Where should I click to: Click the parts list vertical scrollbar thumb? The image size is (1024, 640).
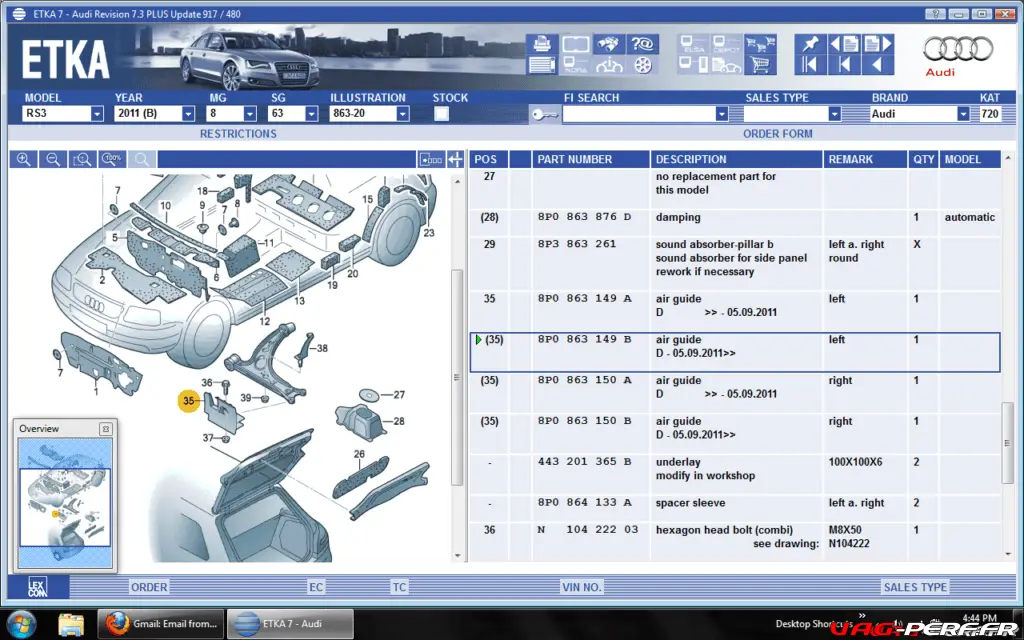1008,443
